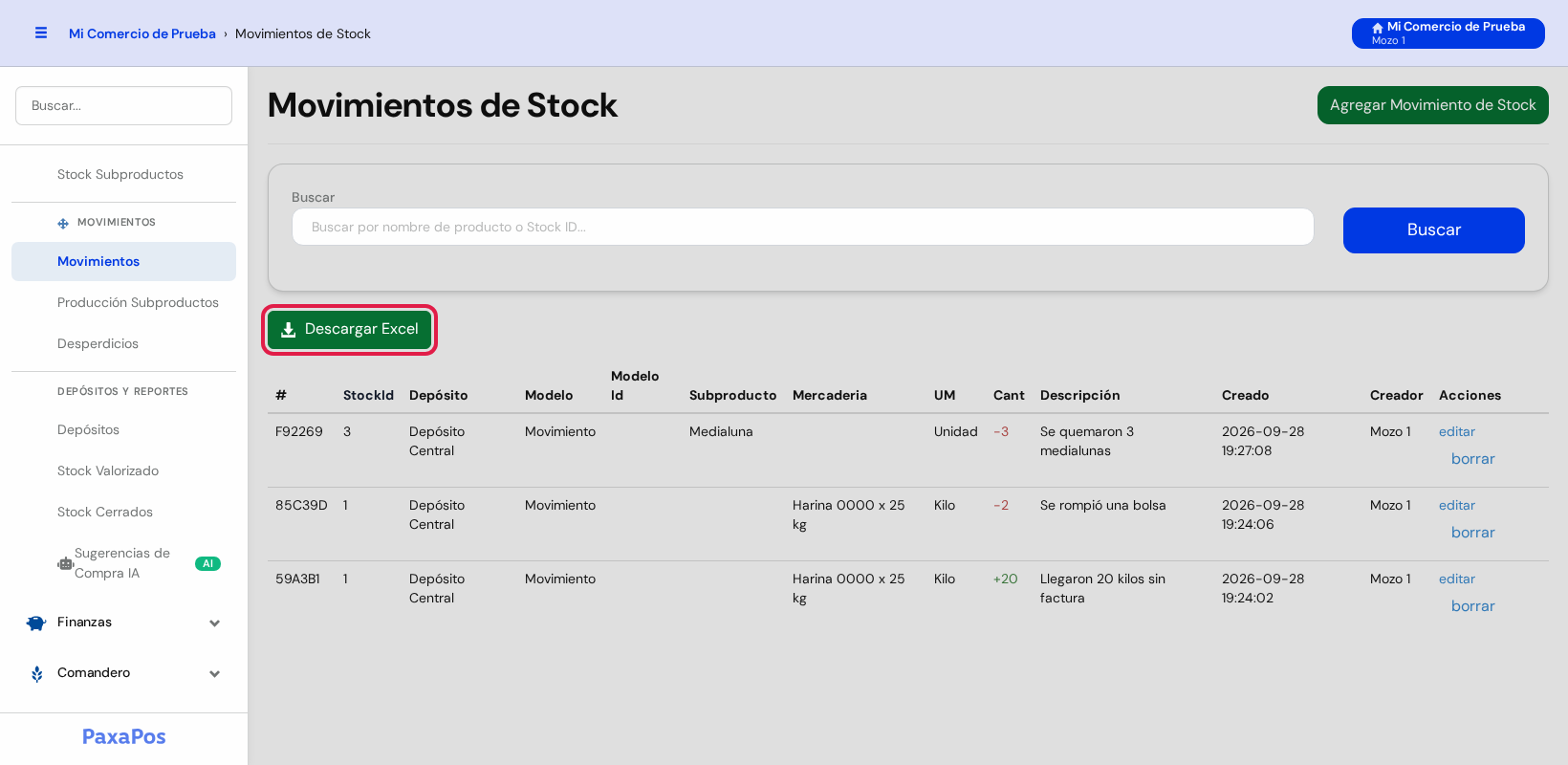Select Movimientos sidebar item
The image size is (1568, 765).
point(123,261)
